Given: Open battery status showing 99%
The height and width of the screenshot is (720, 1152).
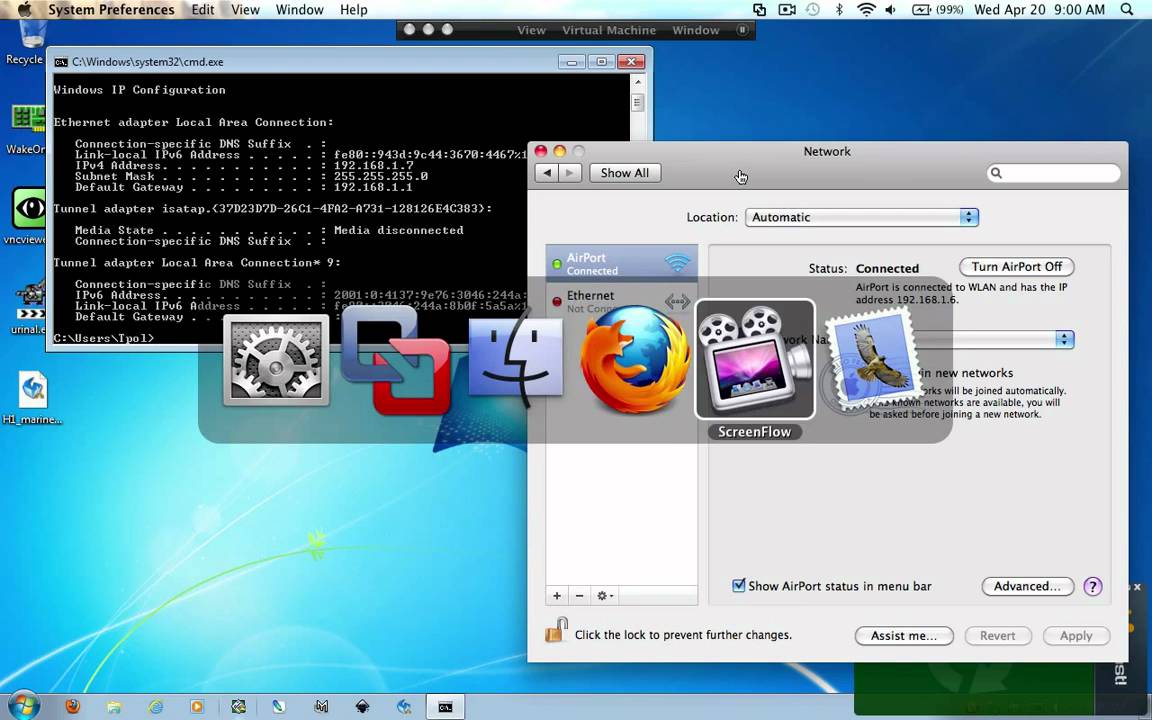Looking at the screenshot, I should click(x=937, y=10).
